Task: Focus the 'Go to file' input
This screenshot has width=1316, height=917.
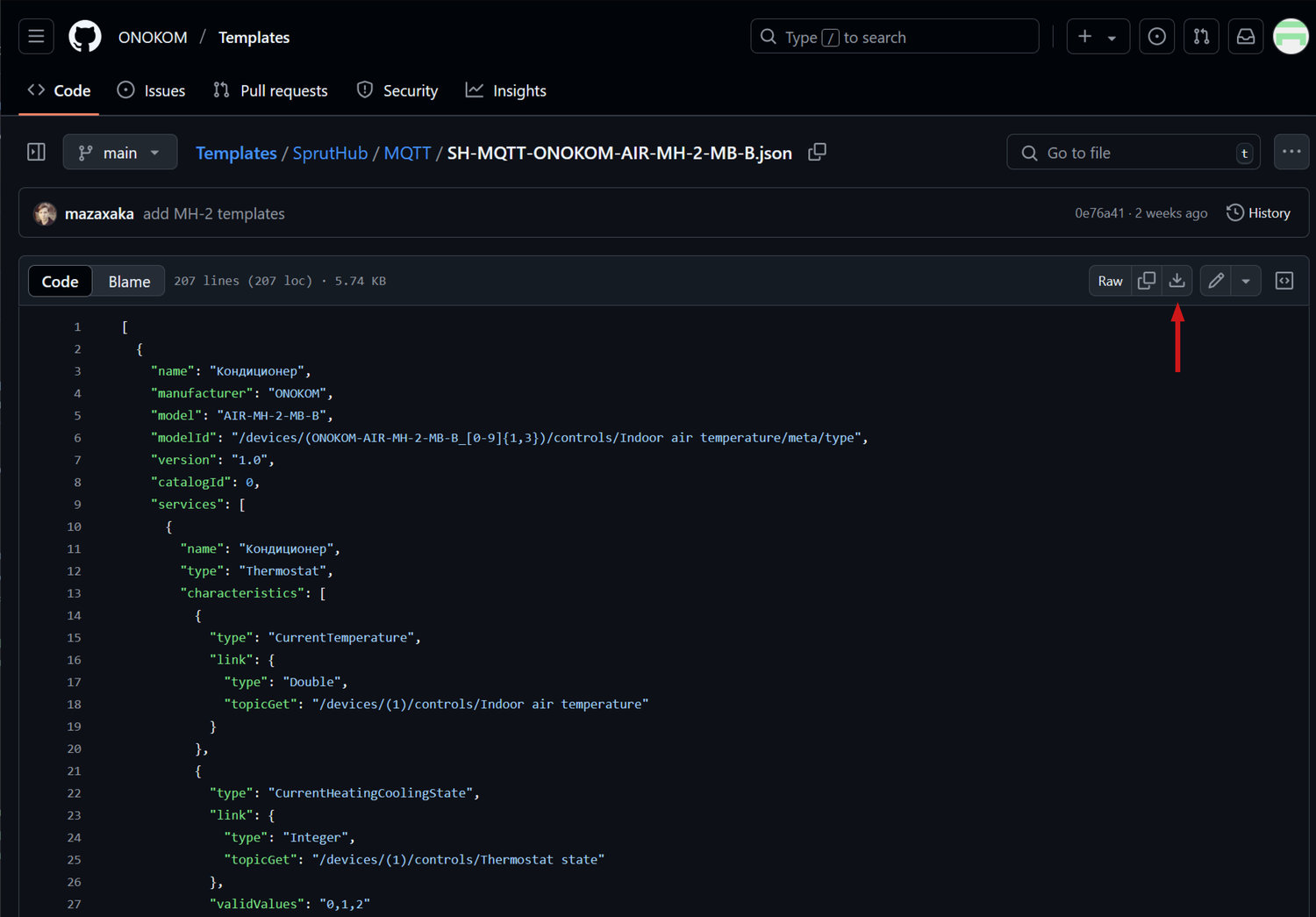Action: point(1133,153)
